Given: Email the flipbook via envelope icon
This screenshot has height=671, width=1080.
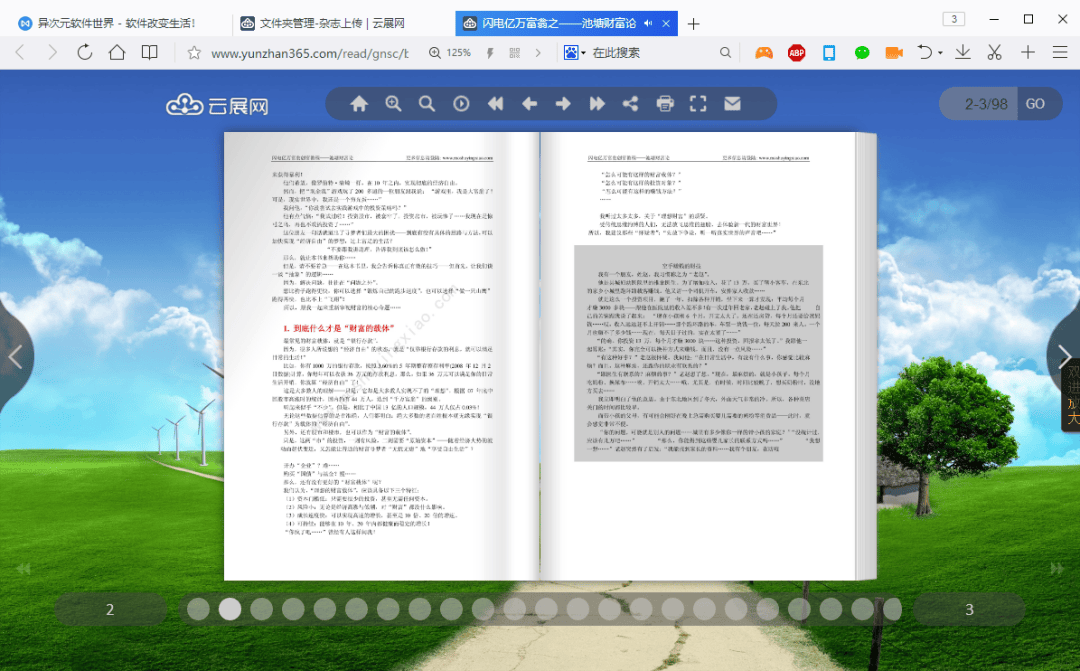Looking at the screenshot, I should [x=732, y=103].
